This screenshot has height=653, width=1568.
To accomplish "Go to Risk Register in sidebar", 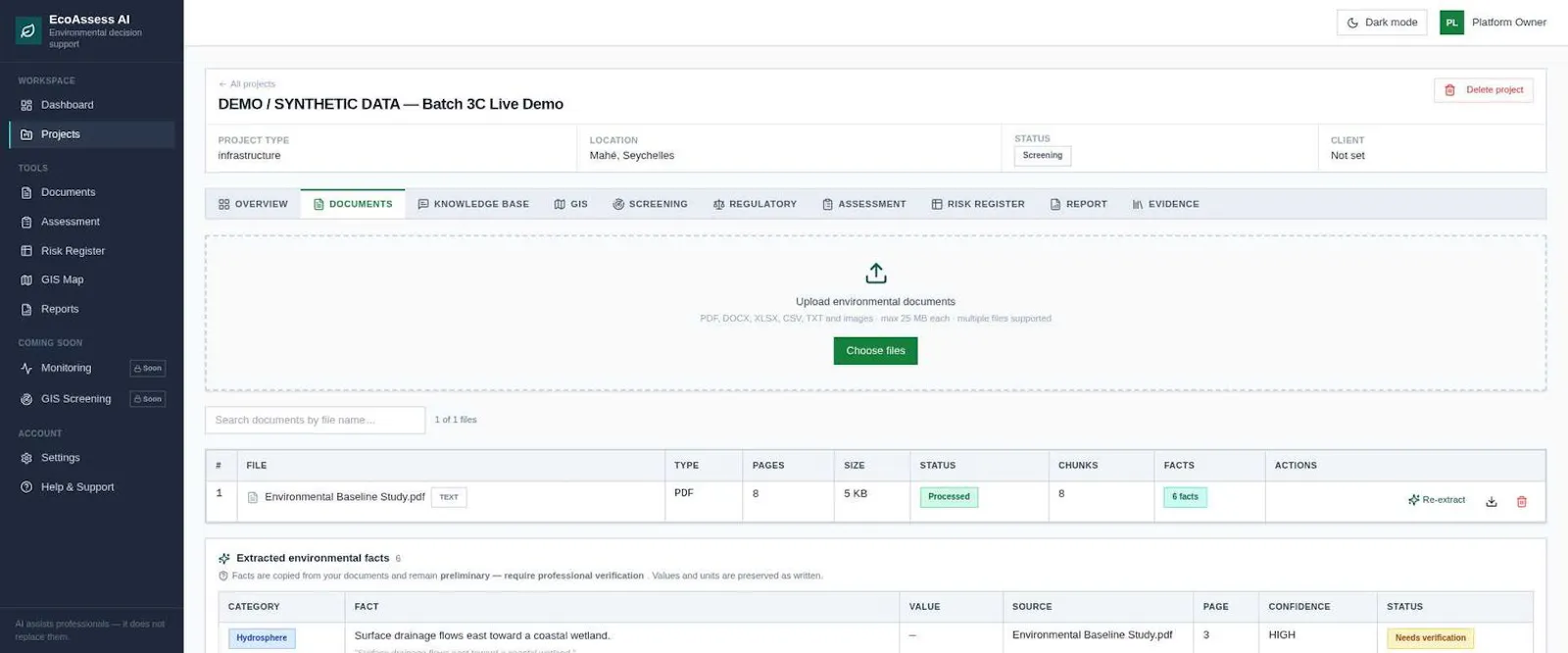I will [x=91, y=251].
